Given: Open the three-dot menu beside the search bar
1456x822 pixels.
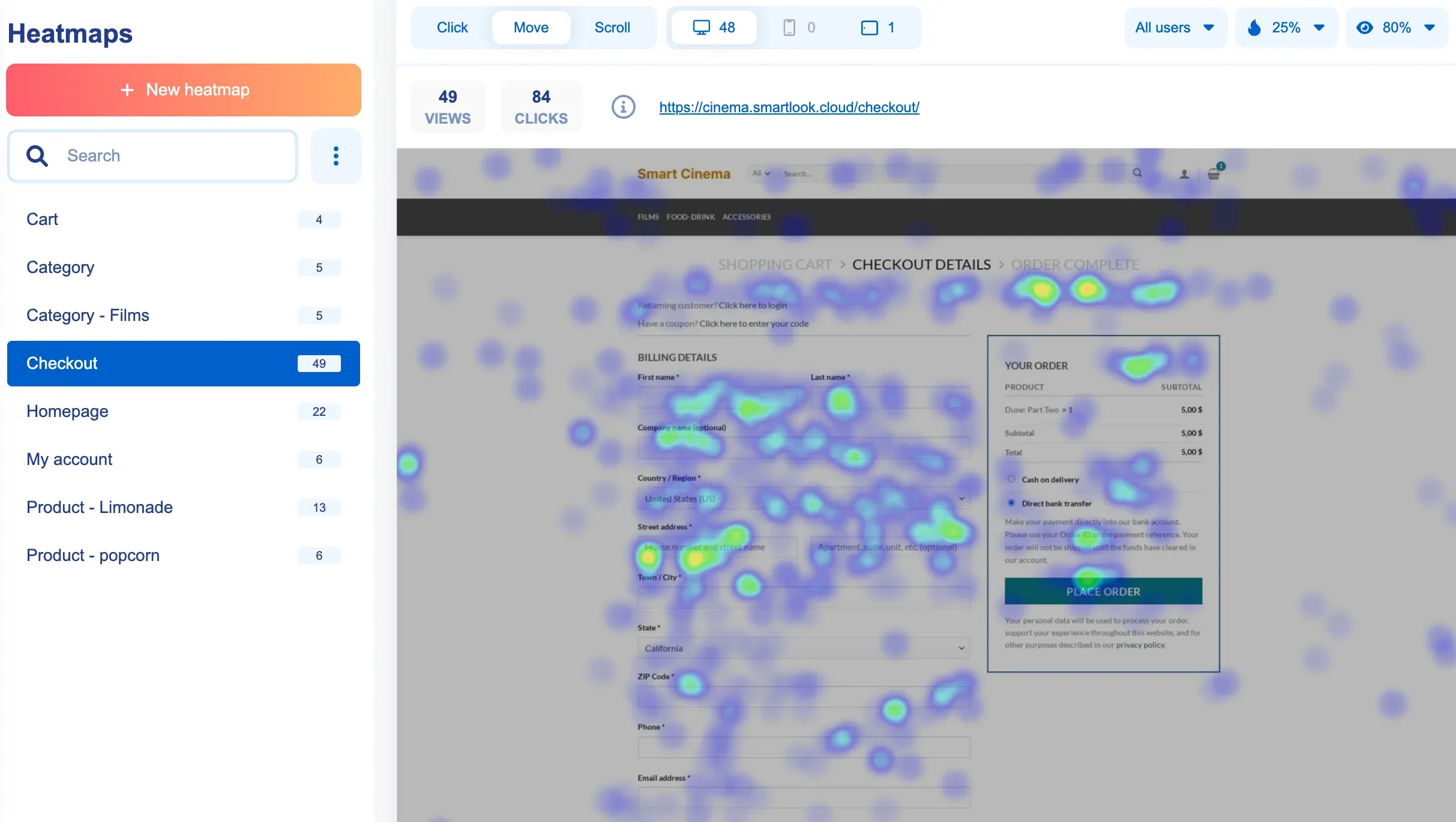Looking at the screenshot, I should tap(335, 155).
